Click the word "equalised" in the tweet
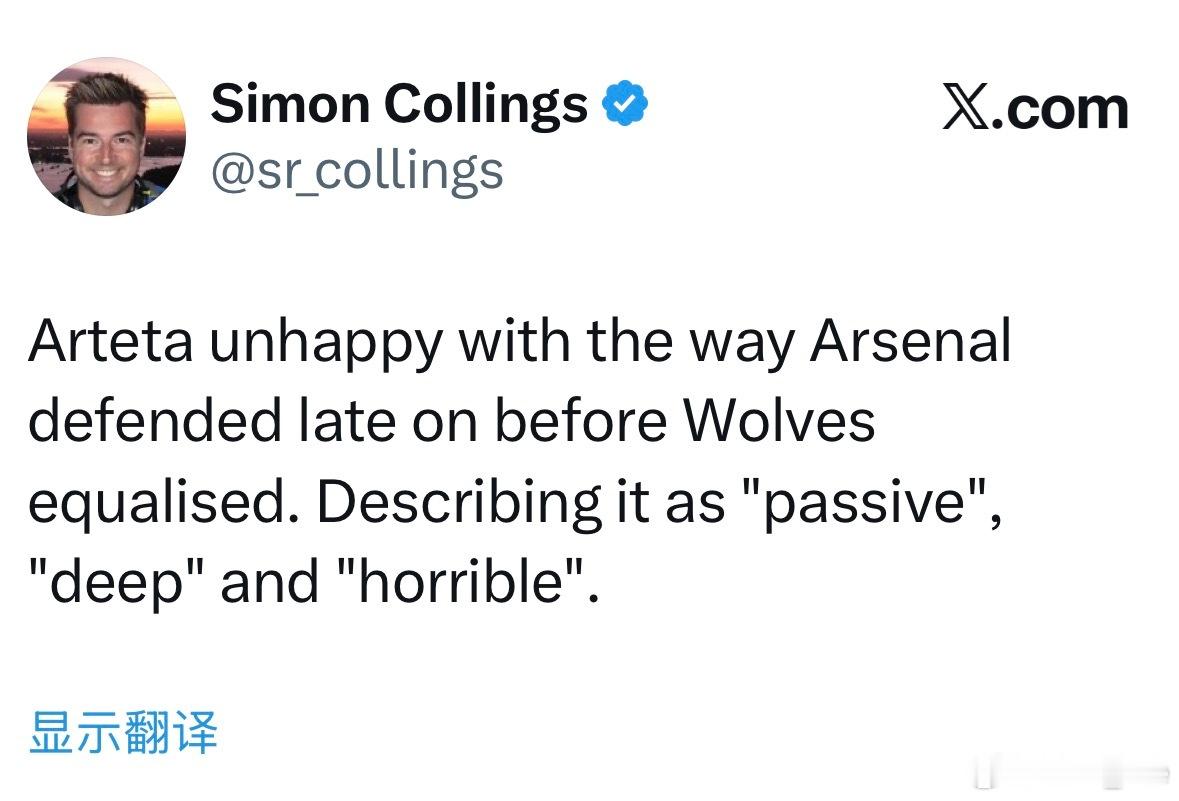 162,502
